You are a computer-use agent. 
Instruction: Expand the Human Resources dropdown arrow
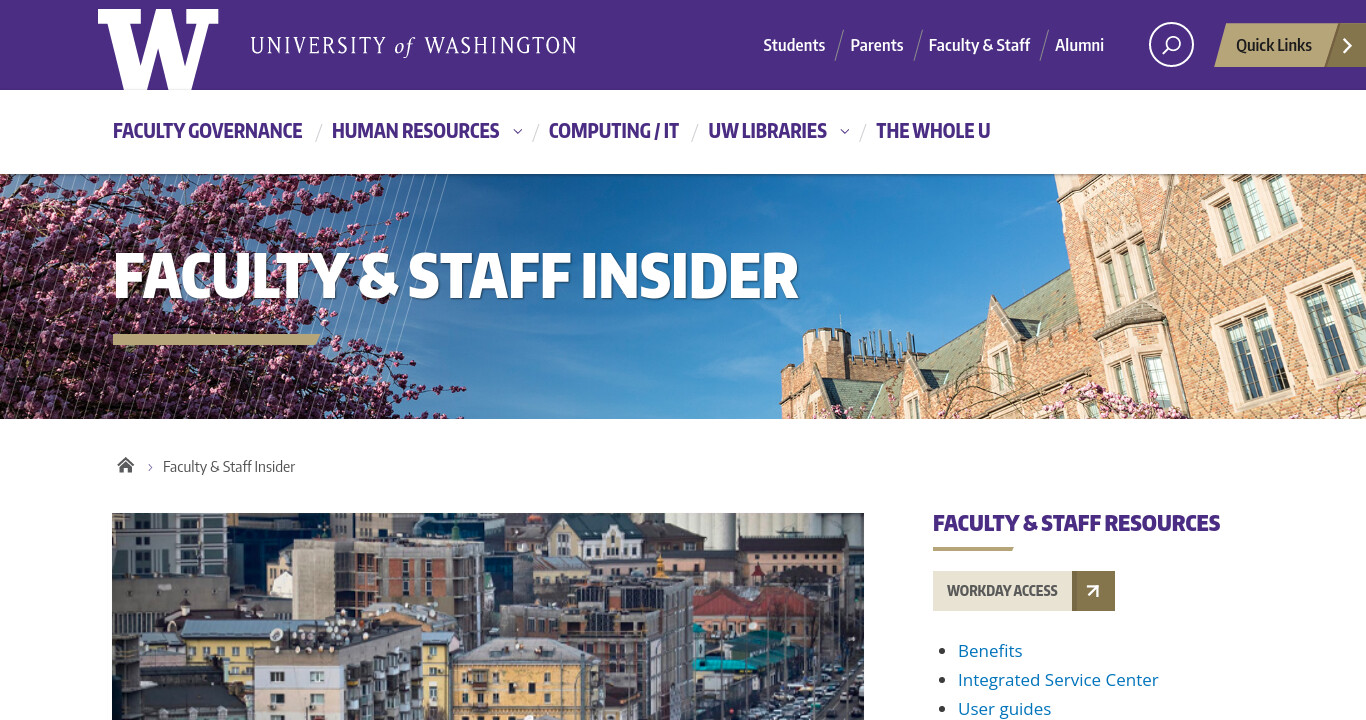517,131
